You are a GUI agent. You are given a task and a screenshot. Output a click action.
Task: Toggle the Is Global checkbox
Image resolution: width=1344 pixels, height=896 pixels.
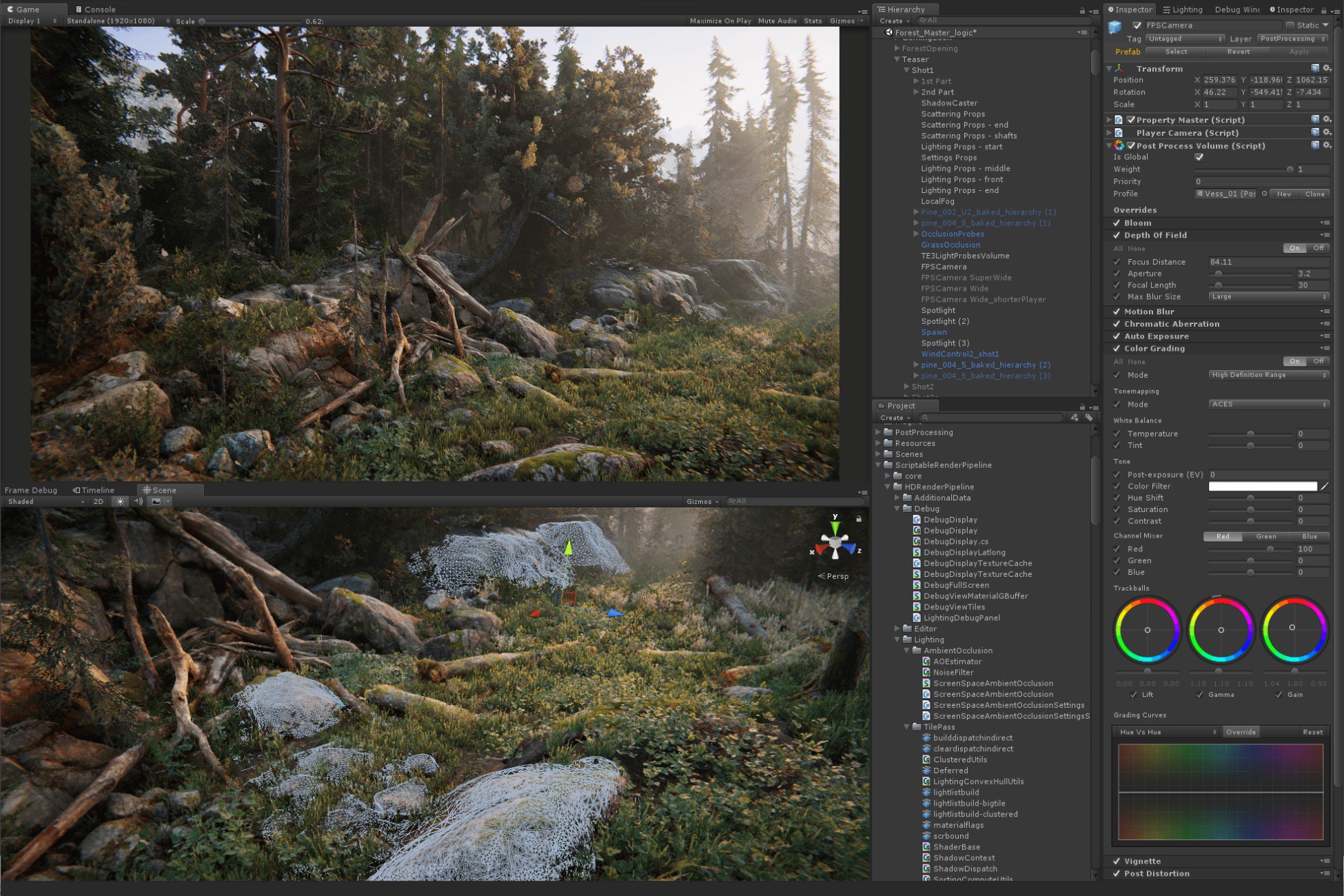1199,156
